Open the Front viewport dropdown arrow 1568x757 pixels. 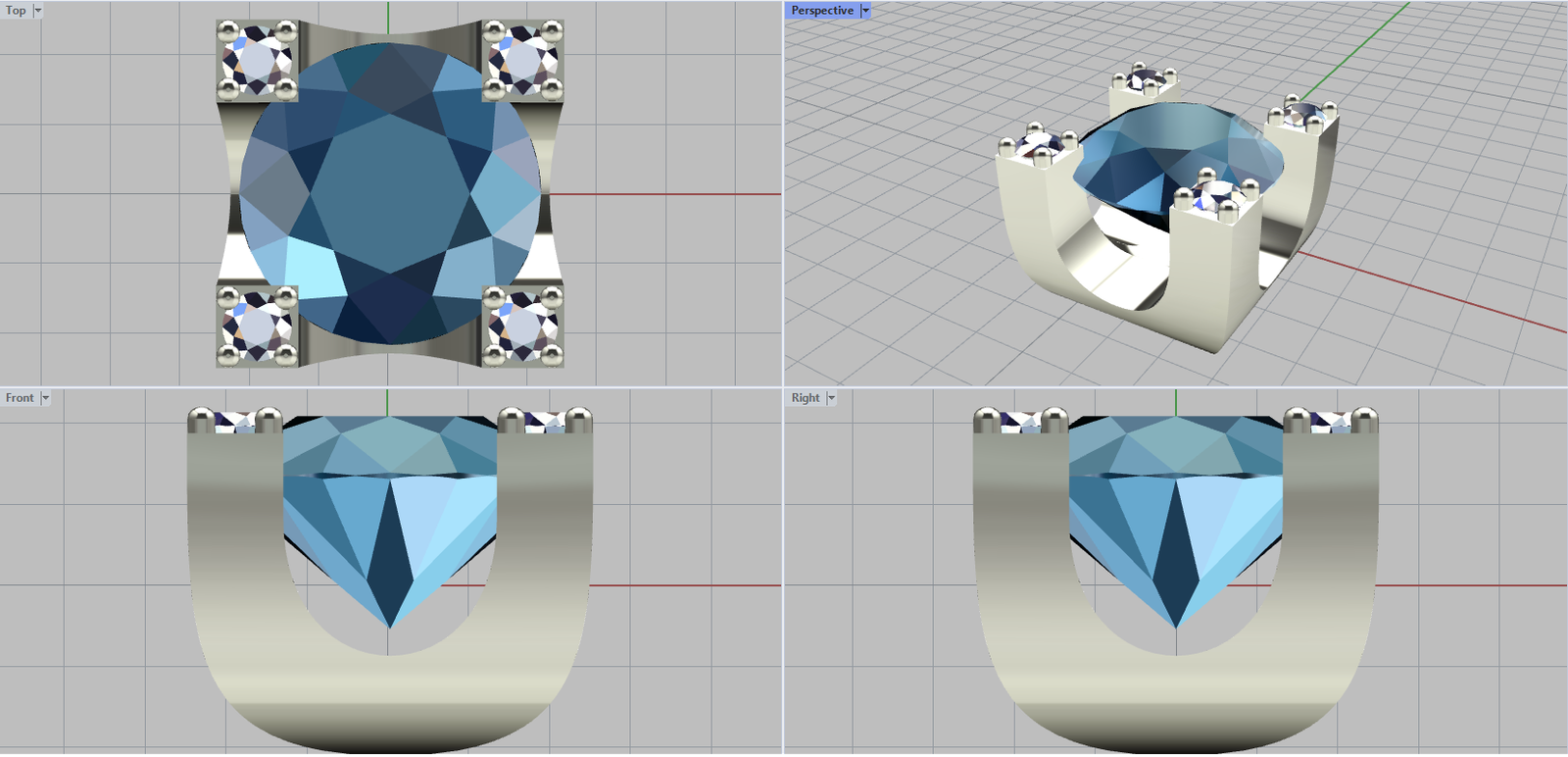[x=45, y=398]
